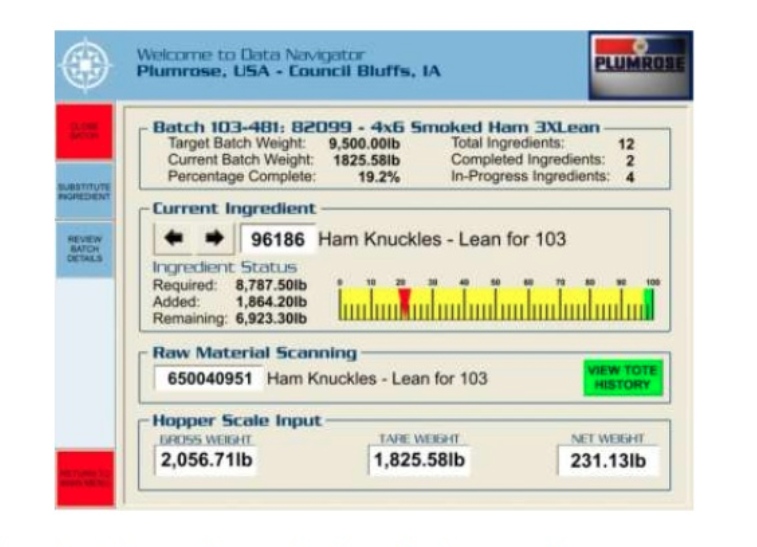Click the raw material scan field 650040951
The image size is (757, 547).
pos(209,378)
